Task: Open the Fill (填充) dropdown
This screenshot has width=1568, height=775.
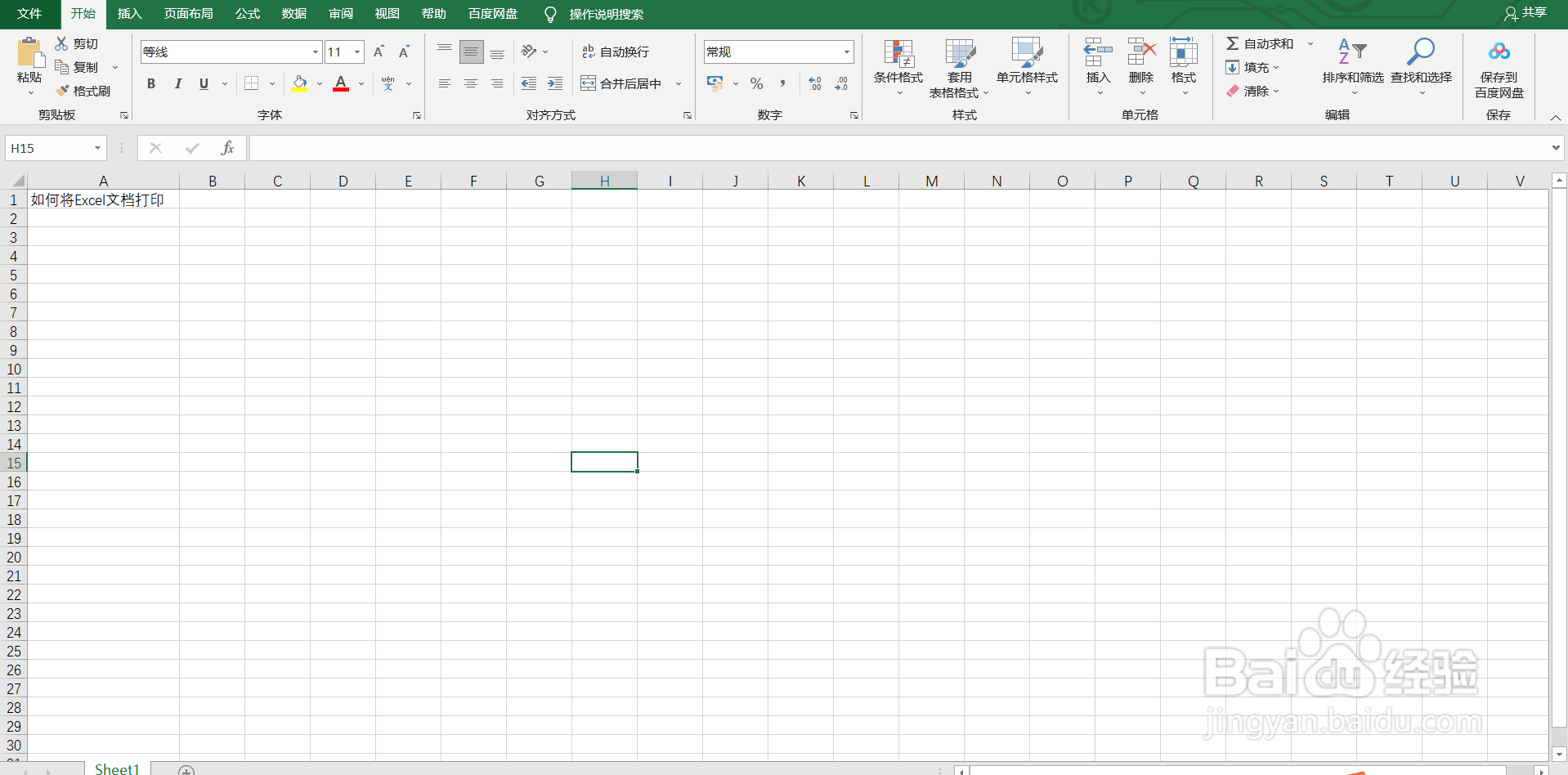Action: tap(1252, 67)
